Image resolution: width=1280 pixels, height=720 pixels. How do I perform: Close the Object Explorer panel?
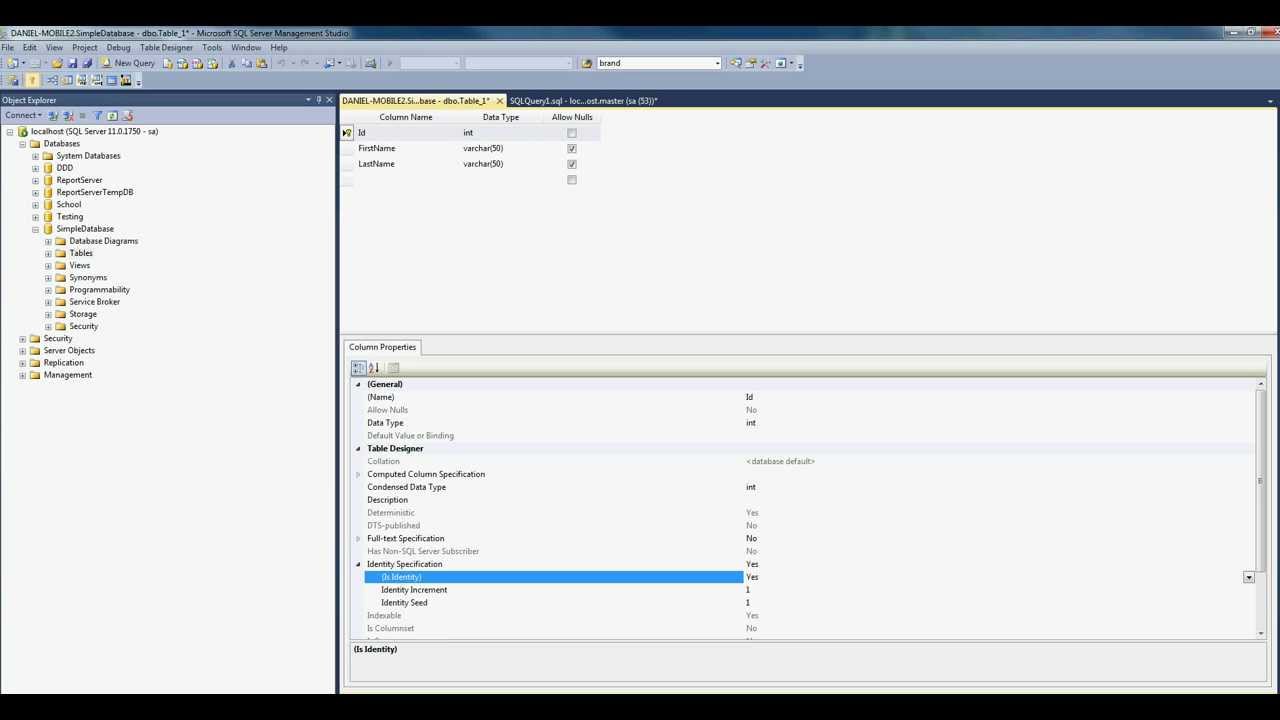[x=330, y=100]
